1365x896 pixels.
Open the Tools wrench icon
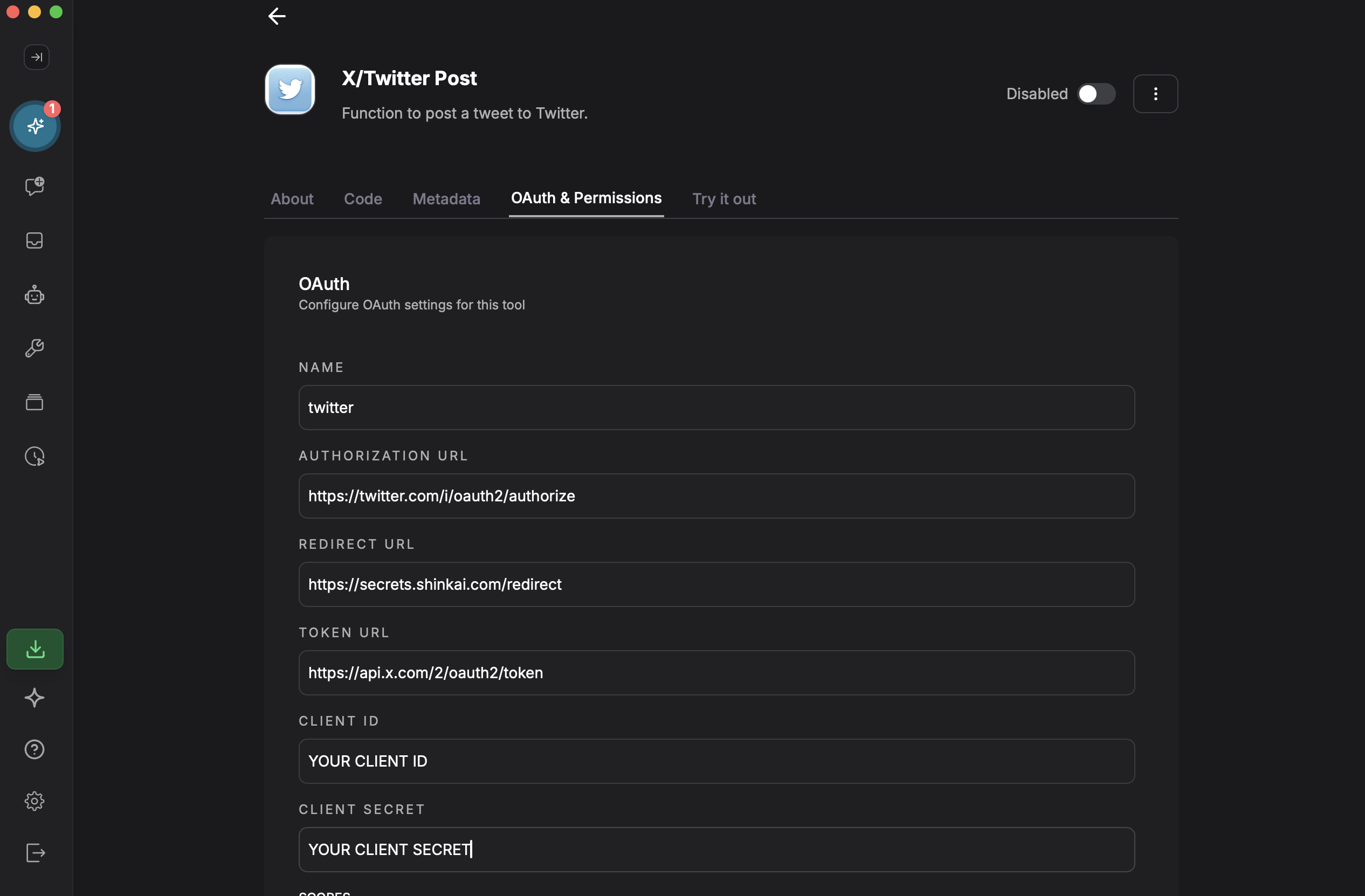pyautogui.click(x=35, y=348)
